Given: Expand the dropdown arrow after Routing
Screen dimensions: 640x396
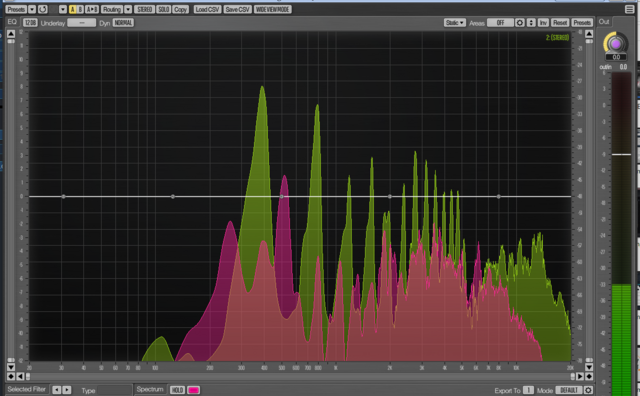Looking at the screenshot, I should click(128, 9).
